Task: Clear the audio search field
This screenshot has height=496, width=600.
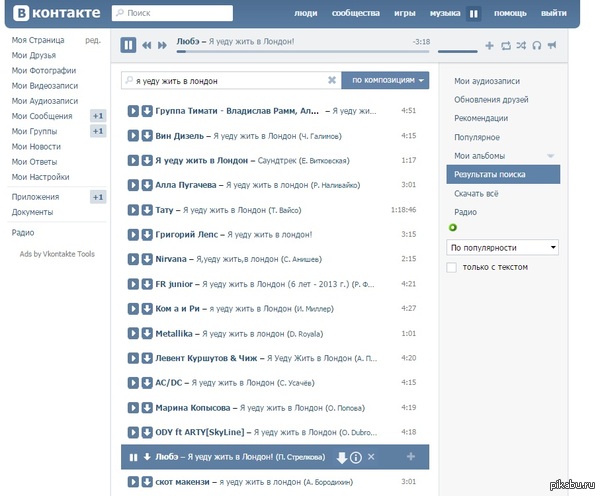Action: pos(332,80)
